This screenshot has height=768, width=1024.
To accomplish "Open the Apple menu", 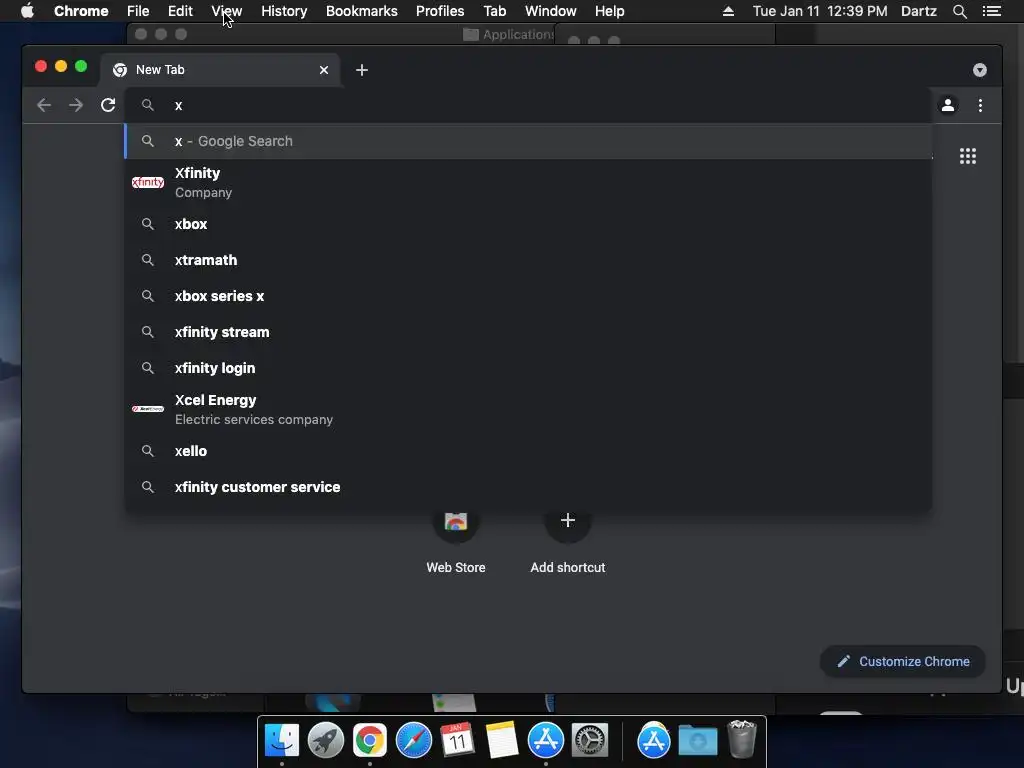I will 27,11.
